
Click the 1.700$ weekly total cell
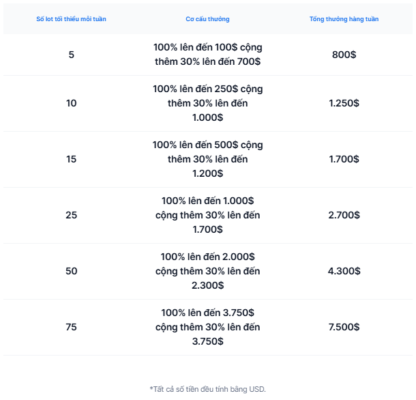tap(344, 159)
